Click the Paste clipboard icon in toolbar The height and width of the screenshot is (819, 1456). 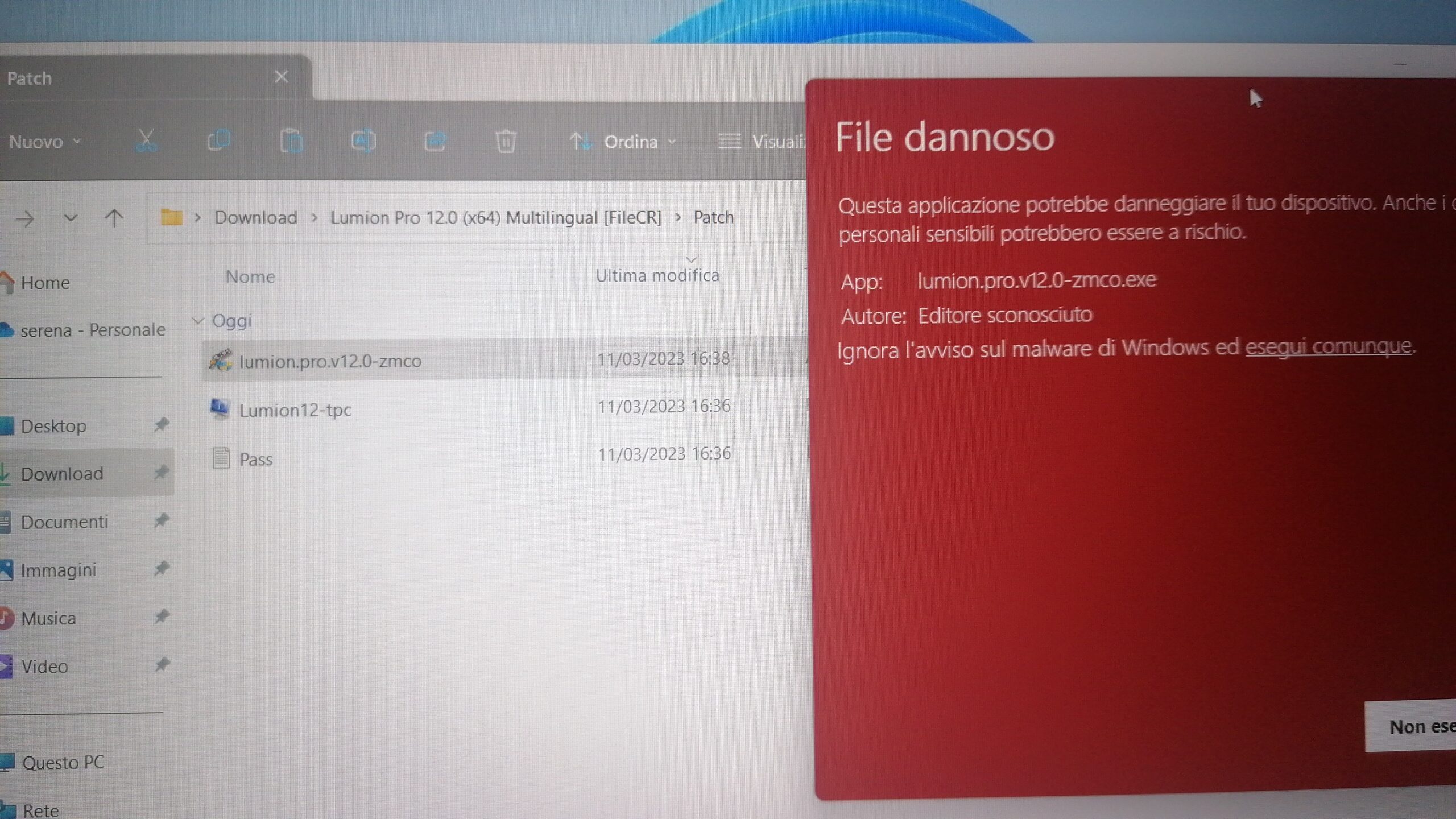point(291,141)
